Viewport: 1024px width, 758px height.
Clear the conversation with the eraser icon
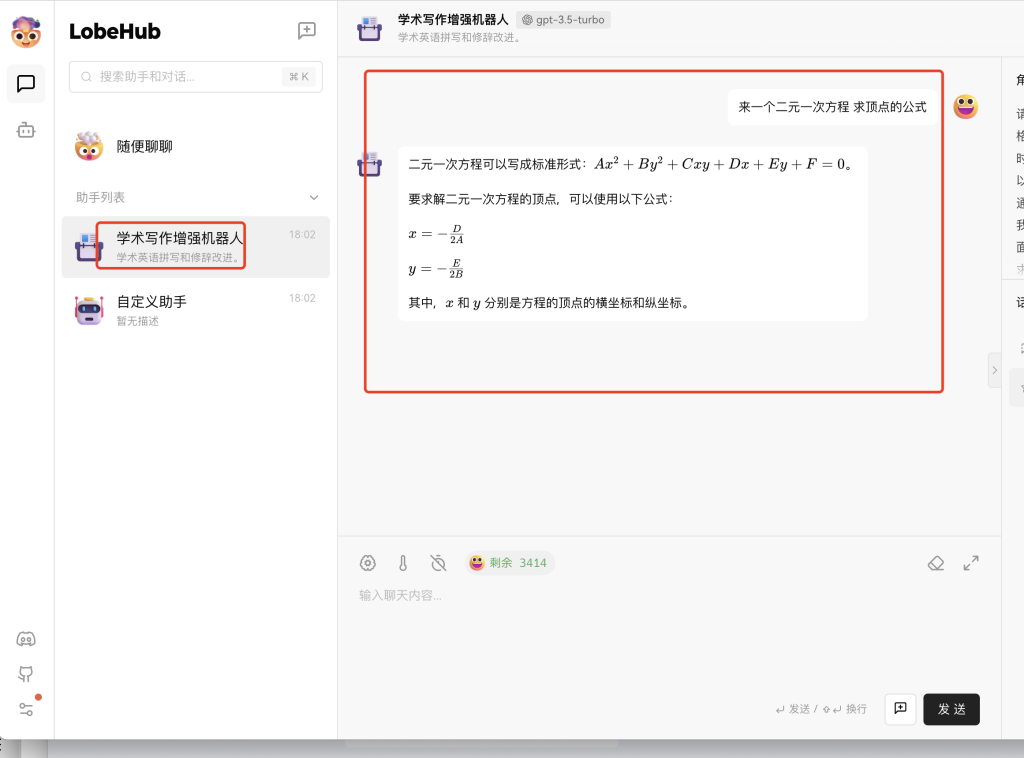click(x=935, y=562)
